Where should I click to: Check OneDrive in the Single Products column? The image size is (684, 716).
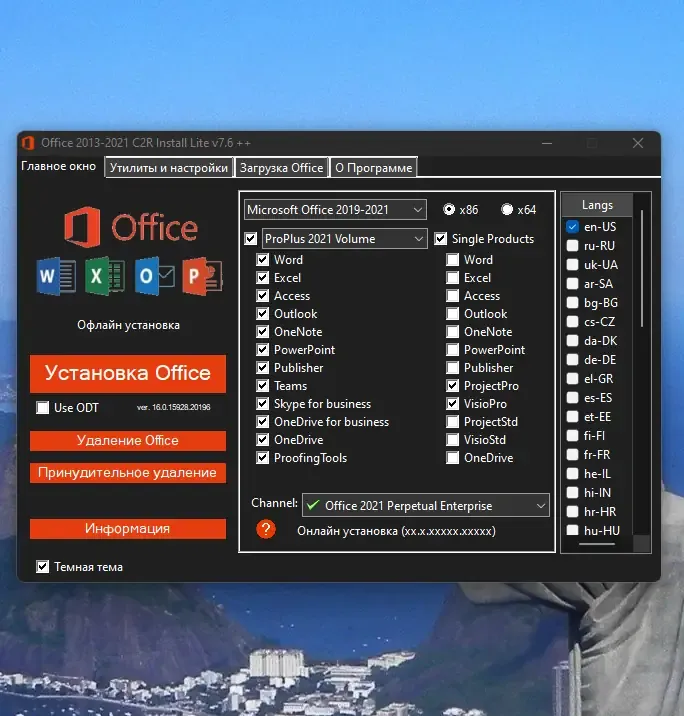[452, 458]
